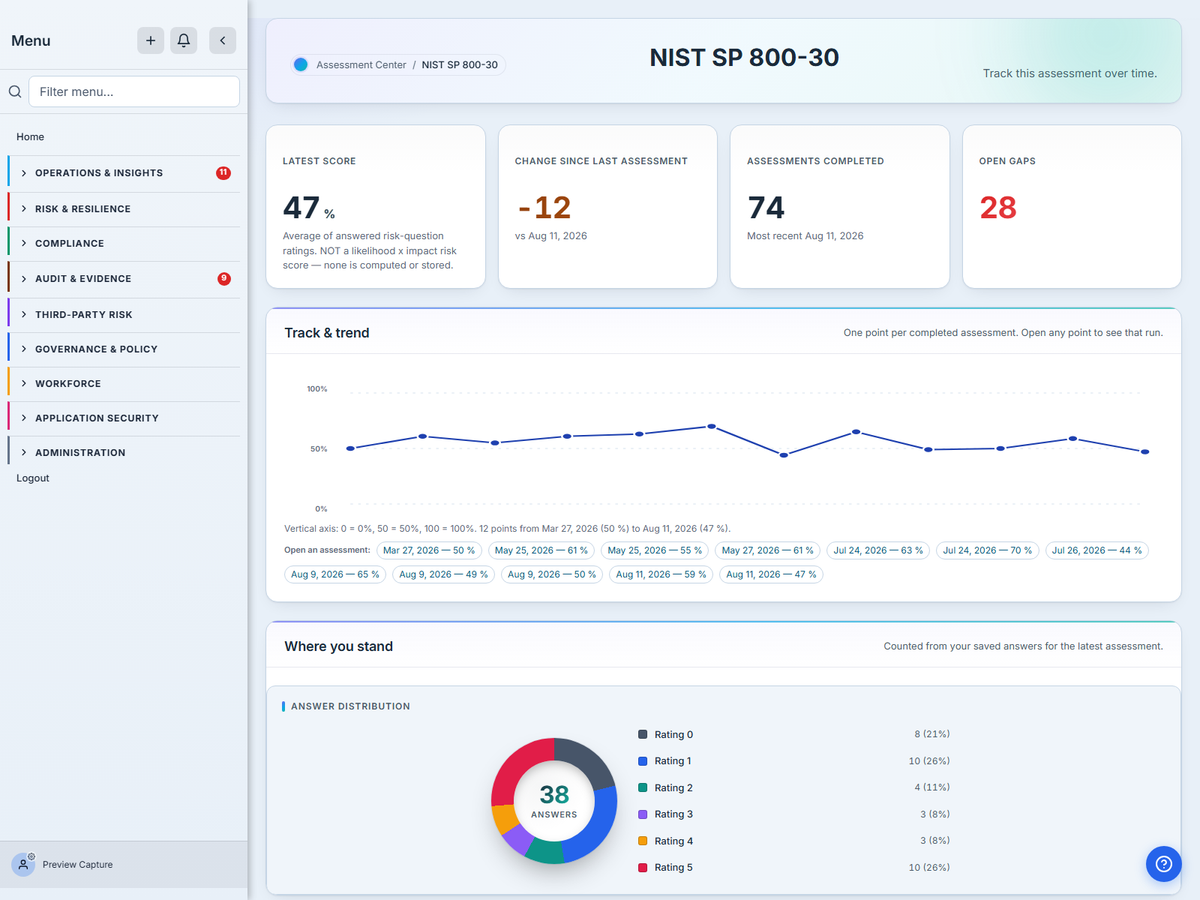Click the Latest Score 47 value

(301, 207)
